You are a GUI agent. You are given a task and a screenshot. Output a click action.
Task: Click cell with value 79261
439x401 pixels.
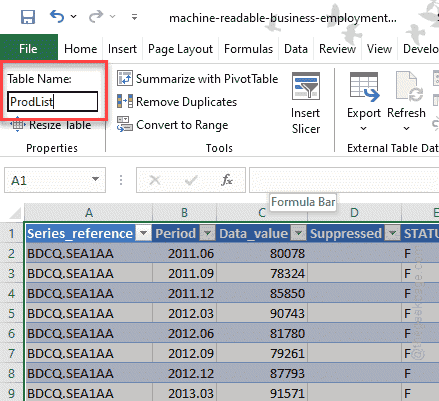262,353
